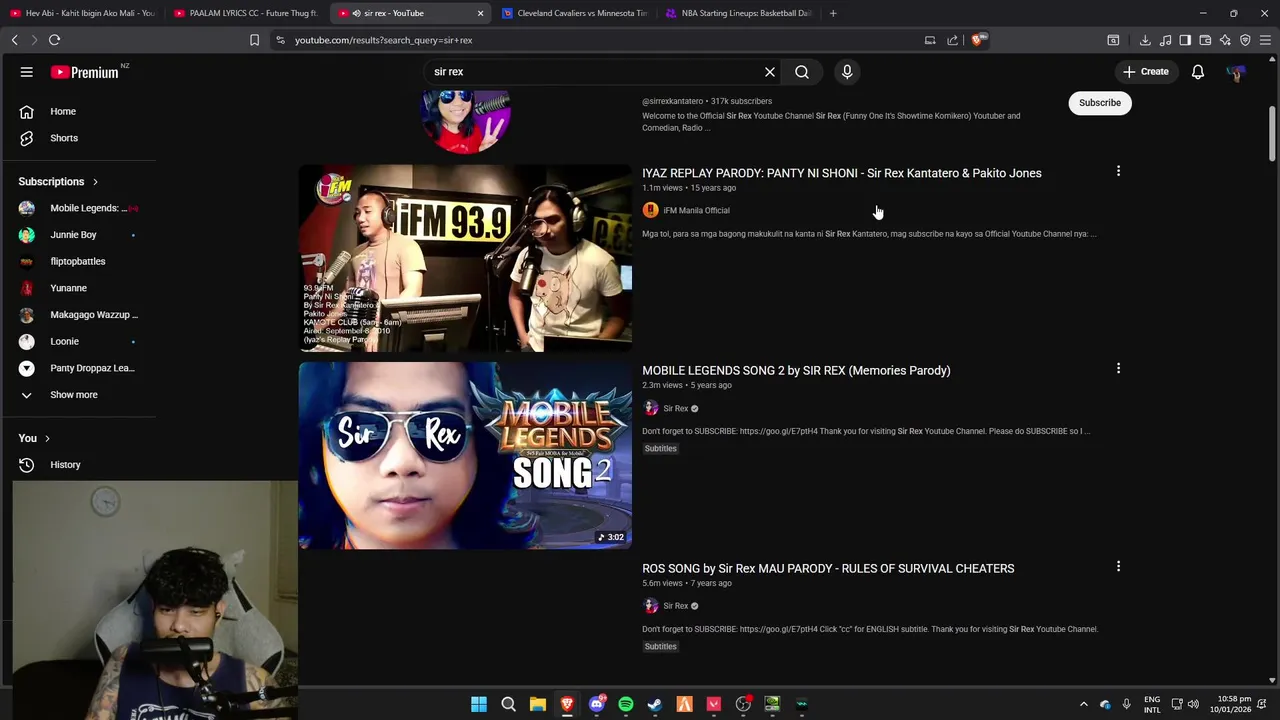Click the Create button

pyautogui.click(x=1145, y=72)
